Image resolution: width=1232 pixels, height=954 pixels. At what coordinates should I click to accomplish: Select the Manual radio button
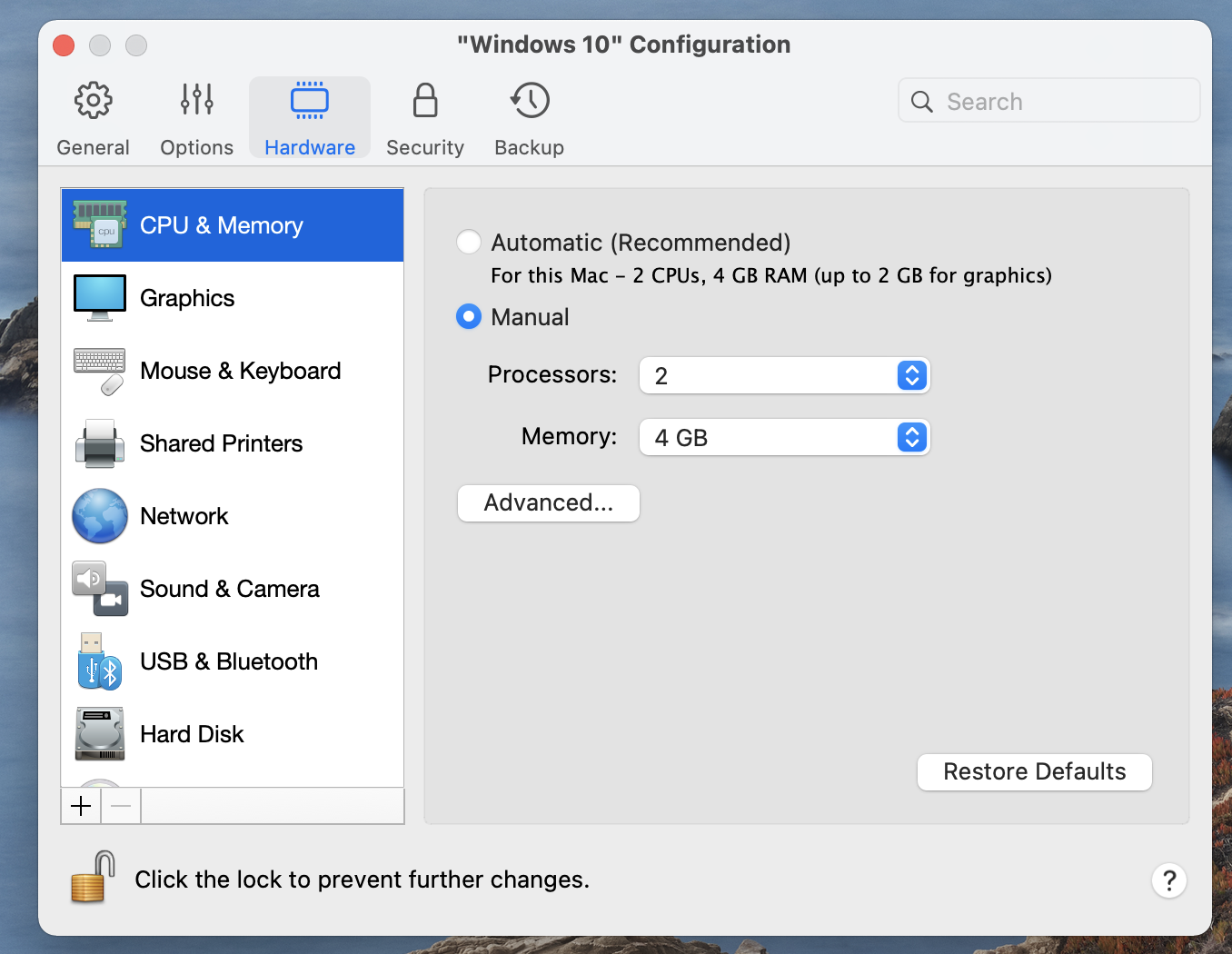[x=469, y=317]
